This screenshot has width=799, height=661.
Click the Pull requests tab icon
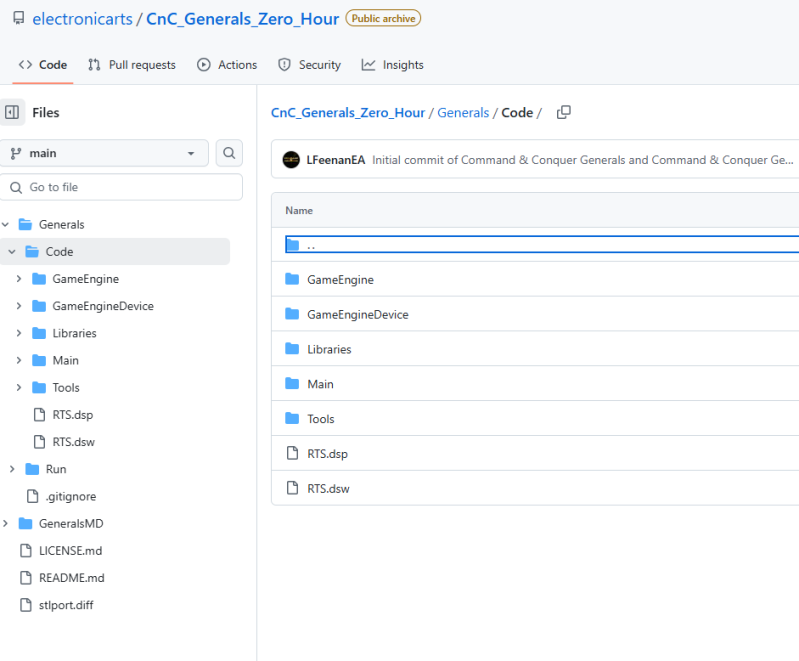click(x=94, y=65)
